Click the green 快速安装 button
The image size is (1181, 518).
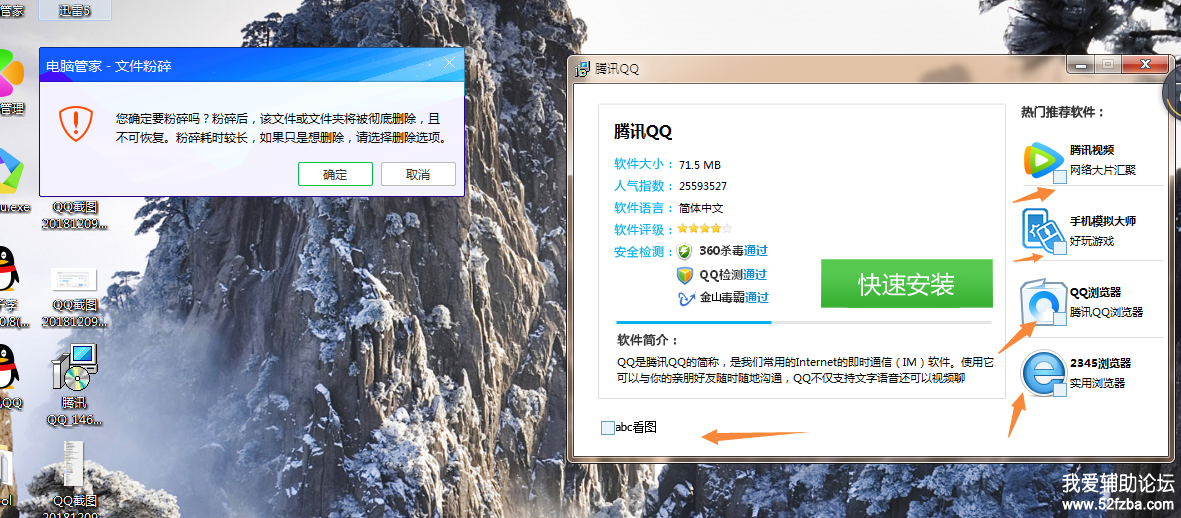(x=907, y=284)
